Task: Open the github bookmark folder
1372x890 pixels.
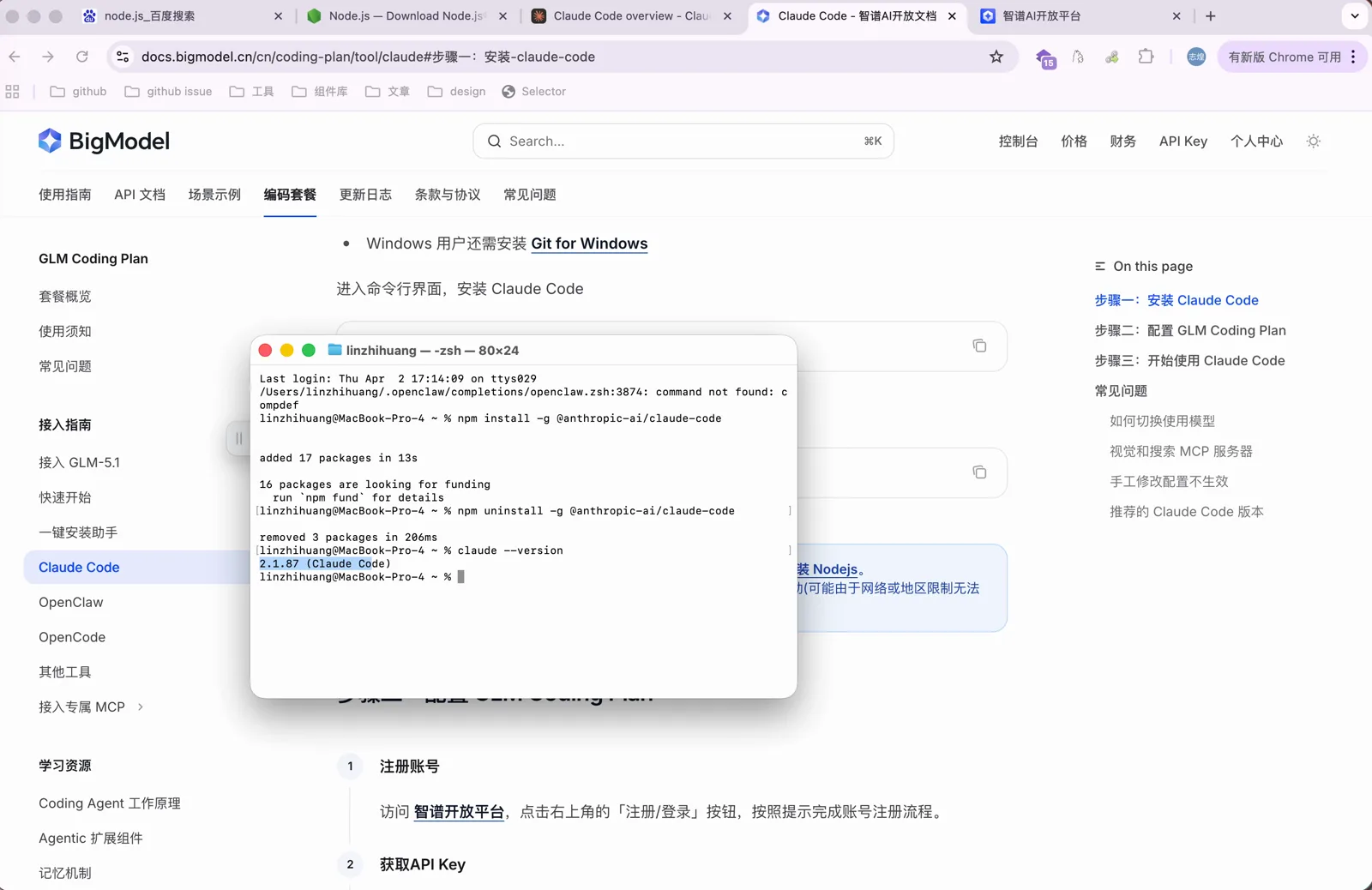Action: point(78,92)
